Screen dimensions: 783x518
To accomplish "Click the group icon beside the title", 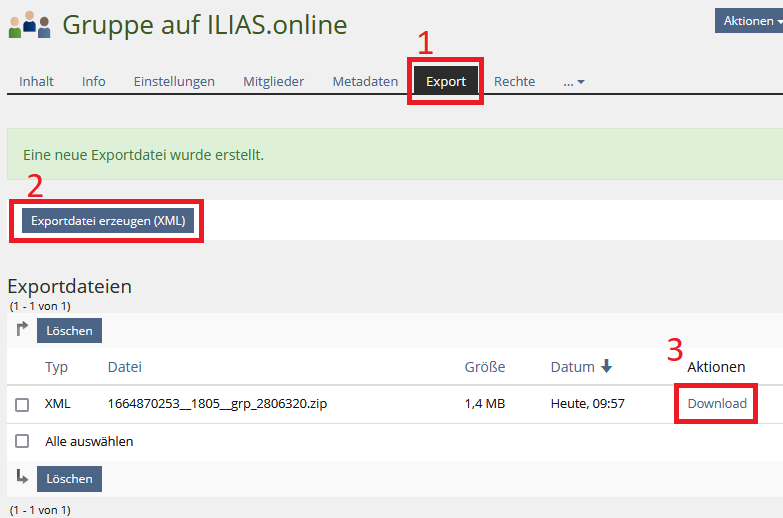I will click(29, 25).
